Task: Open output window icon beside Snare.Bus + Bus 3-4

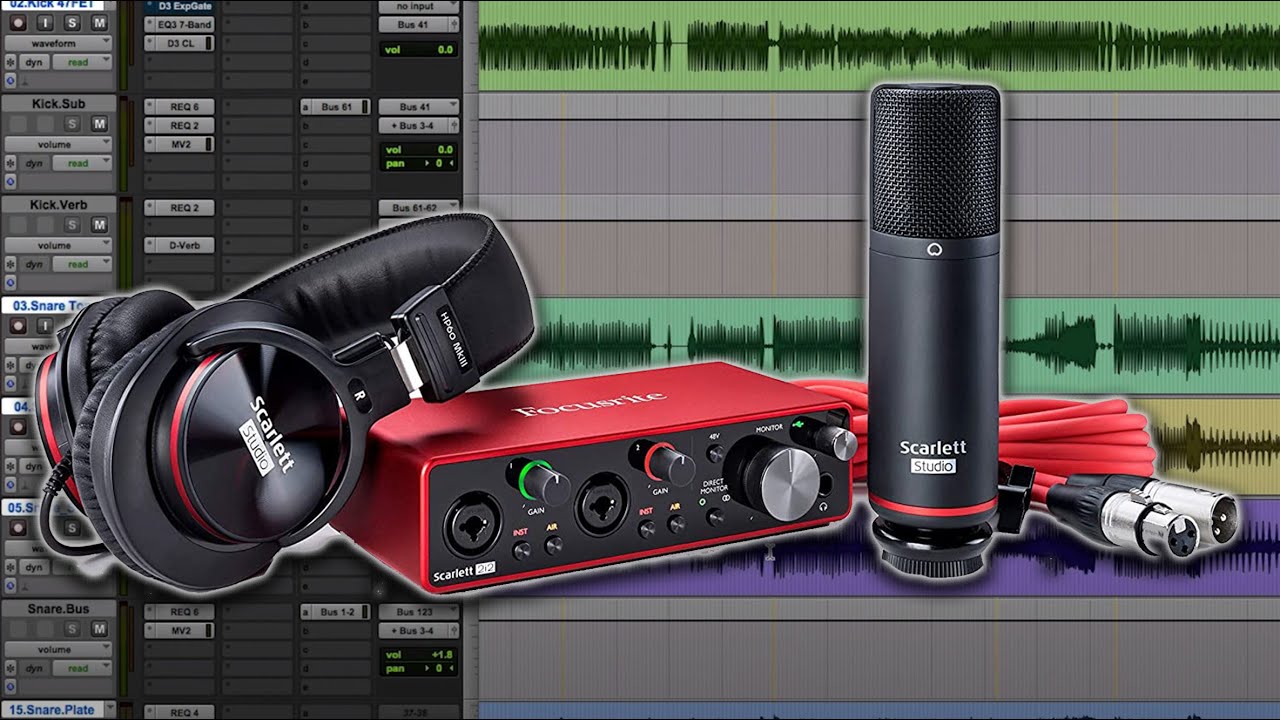Action: point(452,630)
